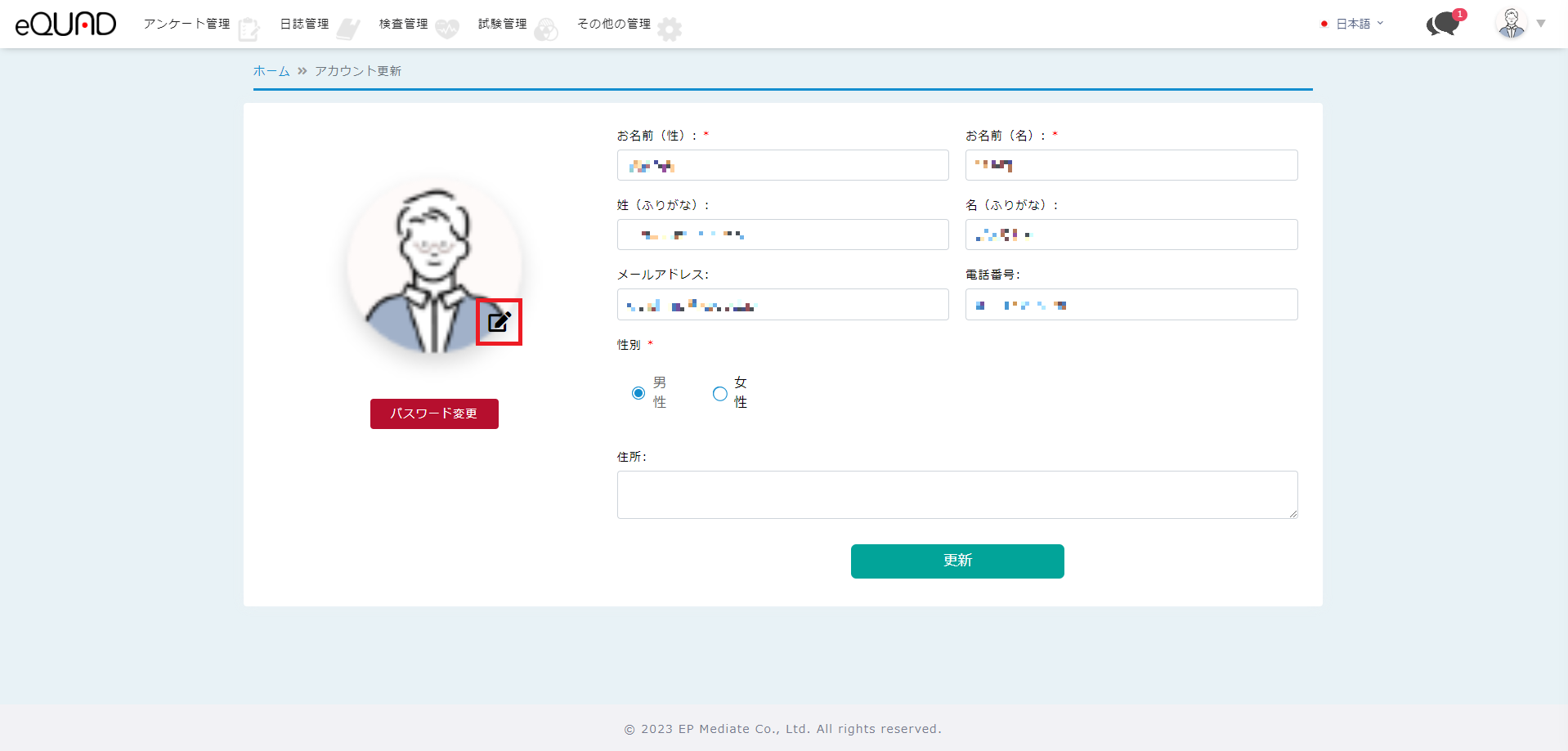Click the eQUAD logo
This screenshot has width=1568, height=751.
[65, 25]
